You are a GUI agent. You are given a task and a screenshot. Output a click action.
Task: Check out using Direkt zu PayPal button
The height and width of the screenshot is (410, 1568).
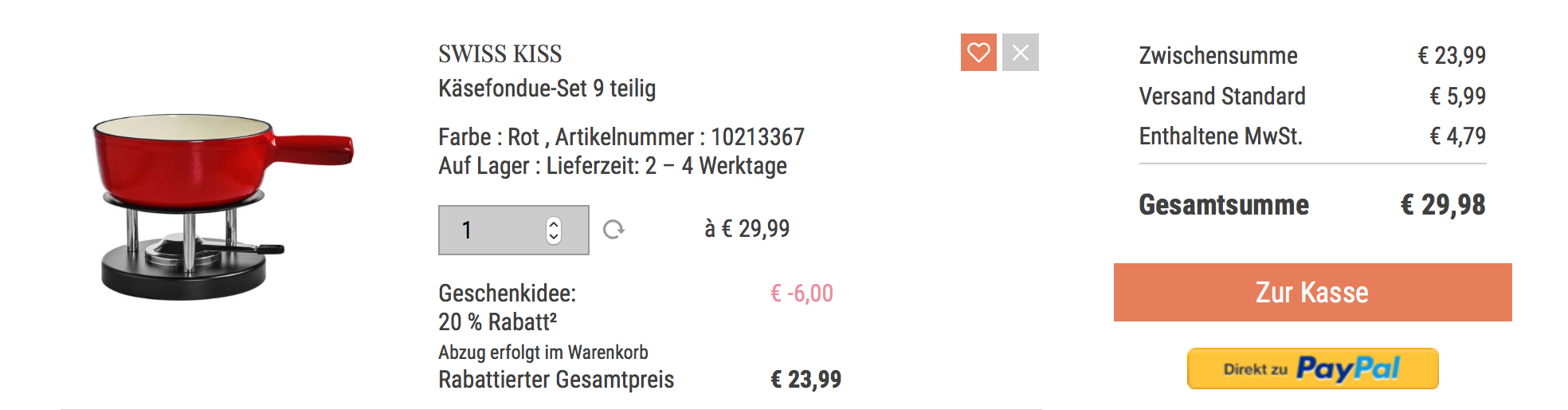1312,369
